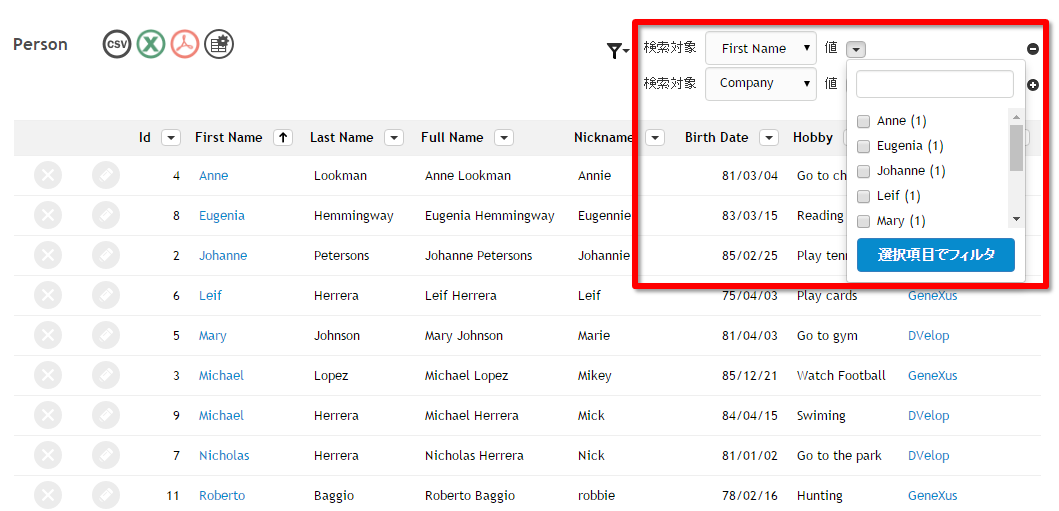1059x511 pixels.
Task: Export the grid as CSV
Action: 117,45
